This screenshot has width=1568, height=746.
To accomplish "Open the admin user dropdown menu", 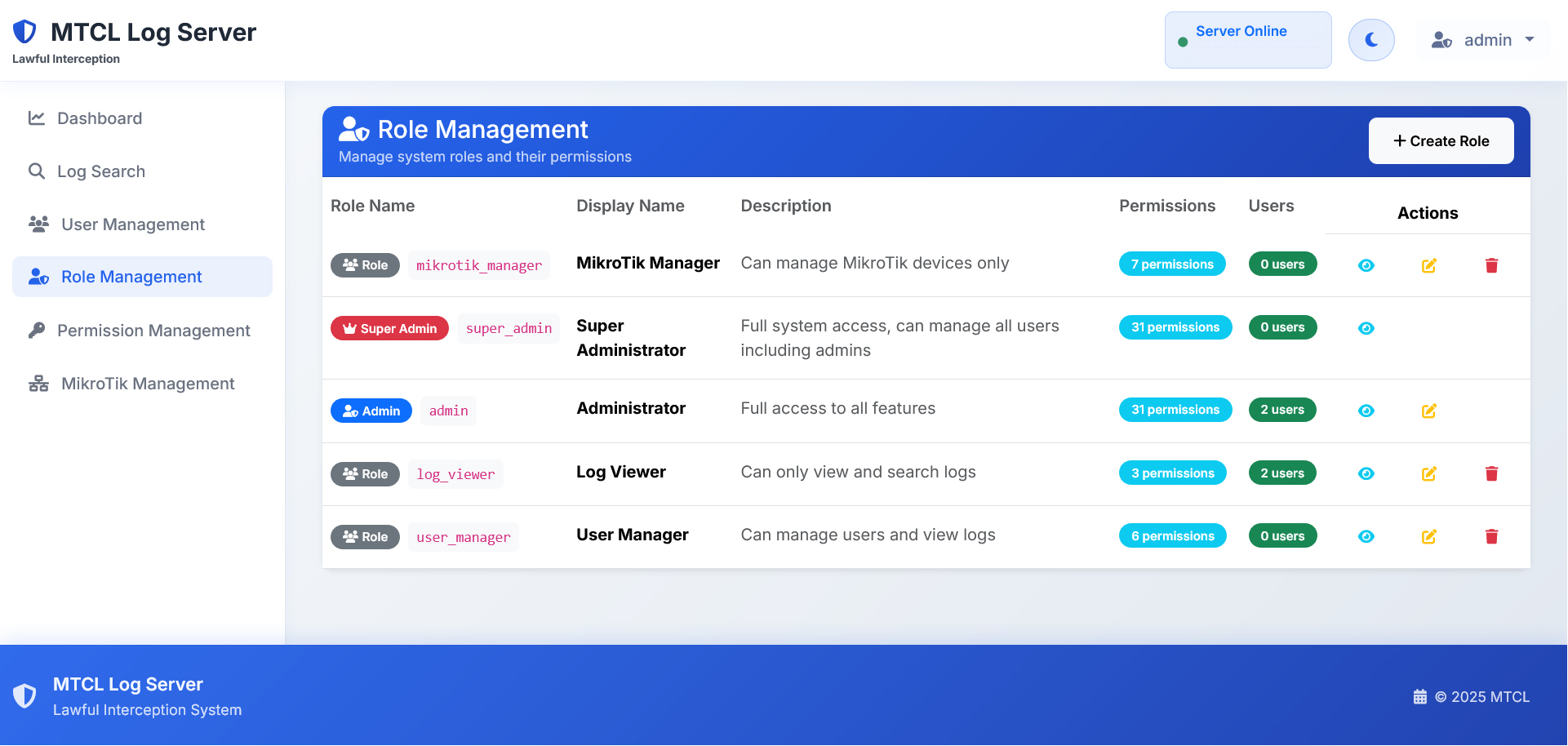I will pos(1482,40).
